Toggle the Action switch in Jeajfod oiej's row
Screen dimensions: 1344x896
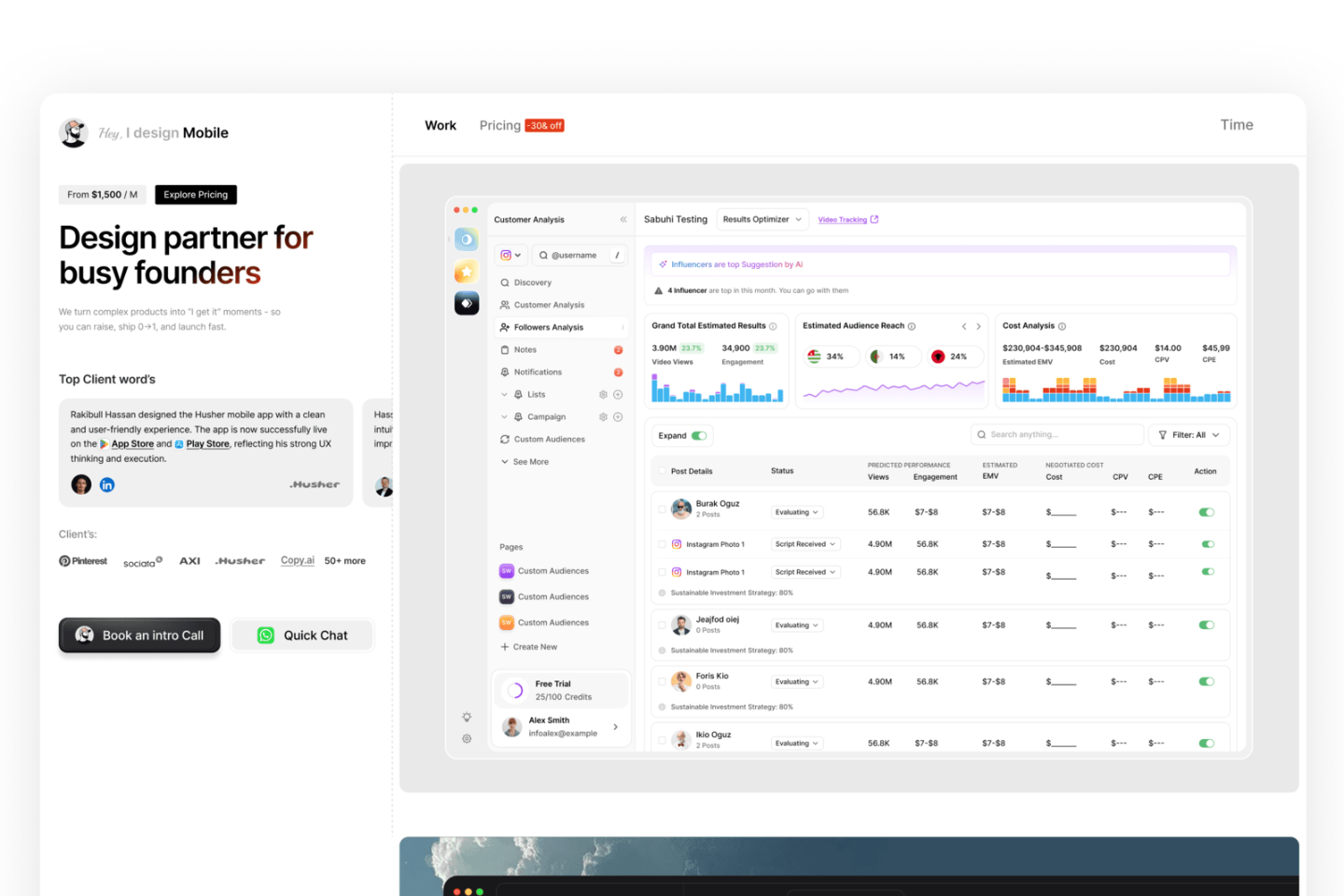[x=1207, y=625]
